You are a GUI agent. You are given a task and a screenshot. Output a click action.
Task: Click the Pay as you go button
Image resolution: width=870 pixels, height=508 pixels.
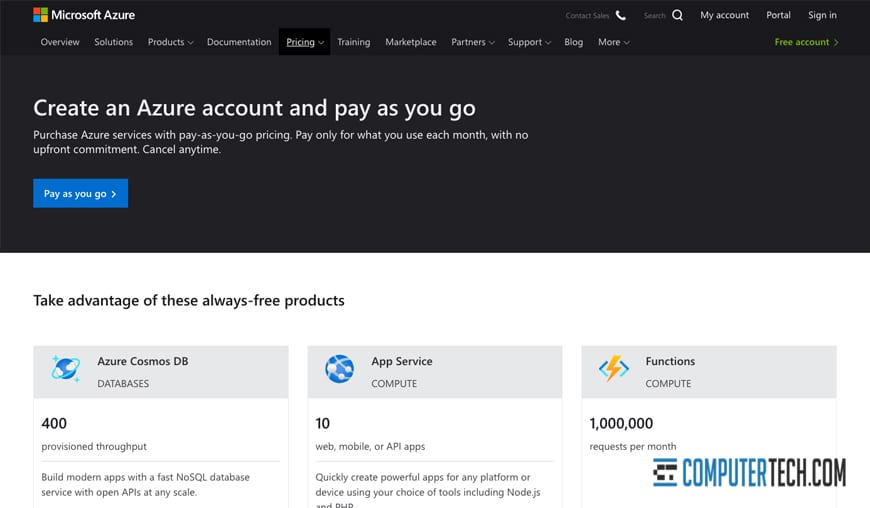pos(80,193)
